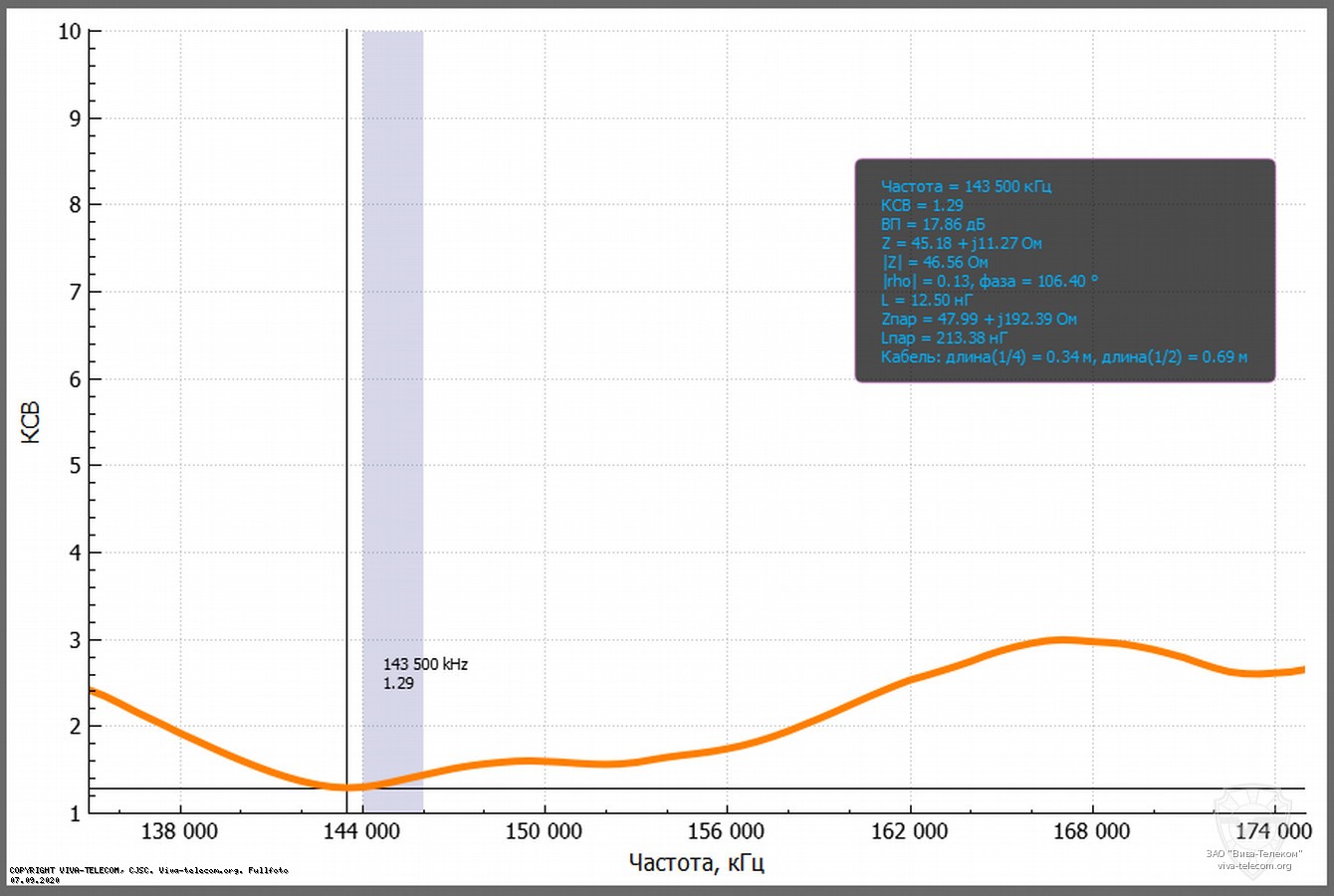Click the 'Z = 45.18 + j11.27 Ом' value
Screen dimensions: 1334x896
[x=961, y=243]
